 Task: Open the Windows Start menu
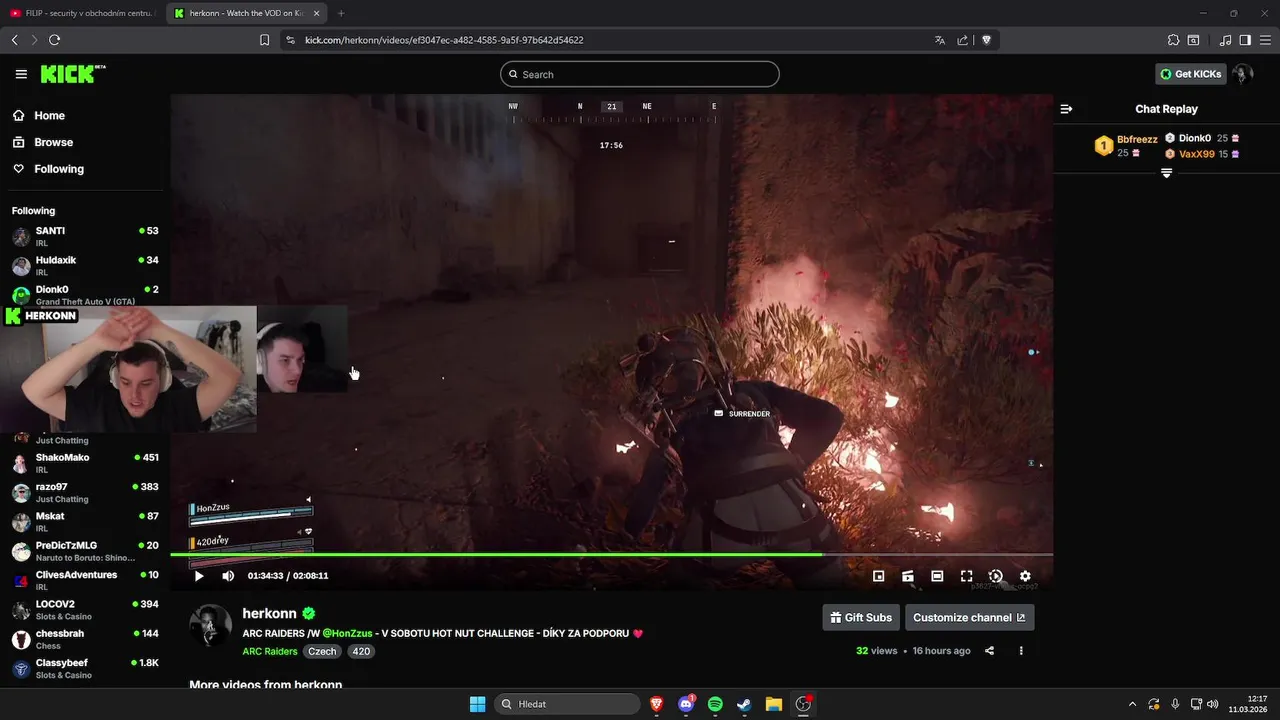(x=477, y=704)
